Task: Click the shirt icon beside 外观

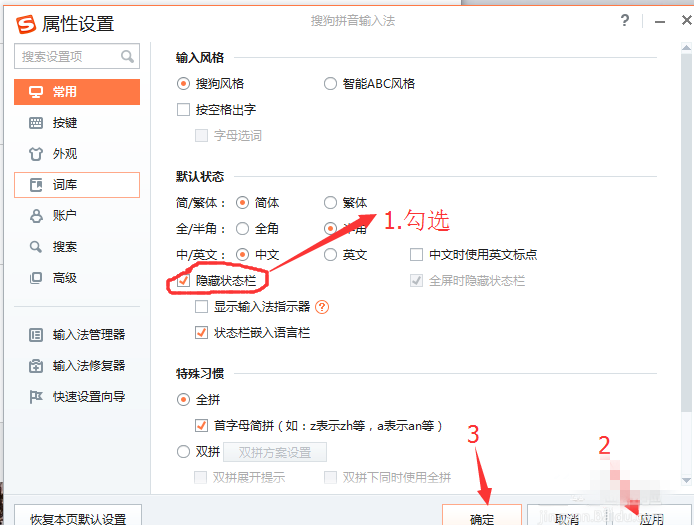Action: click(36, 154)
